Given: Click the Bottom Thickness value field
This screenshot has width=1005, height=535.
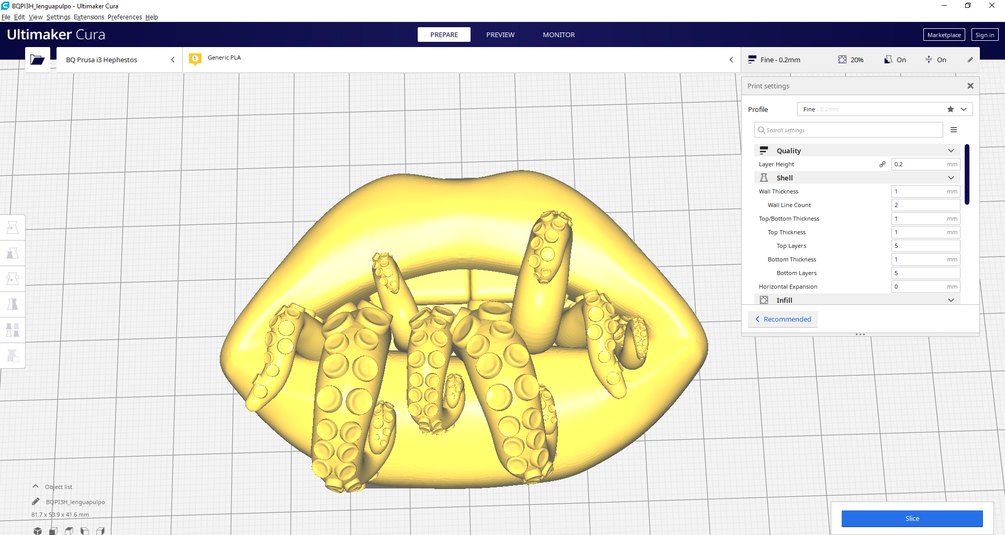Looking at the screenshot, I should [926, 259].
